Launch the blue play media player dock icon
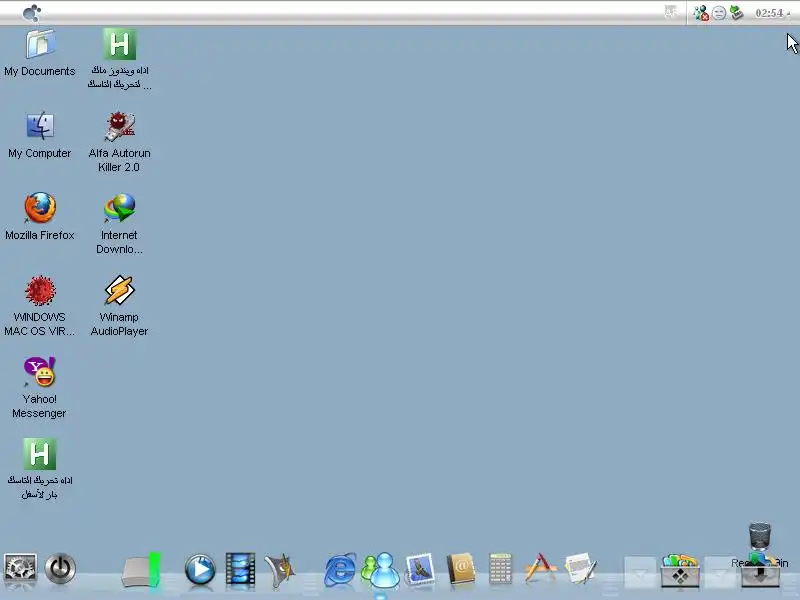Screen dimensions: 800x600 [199, 569]
